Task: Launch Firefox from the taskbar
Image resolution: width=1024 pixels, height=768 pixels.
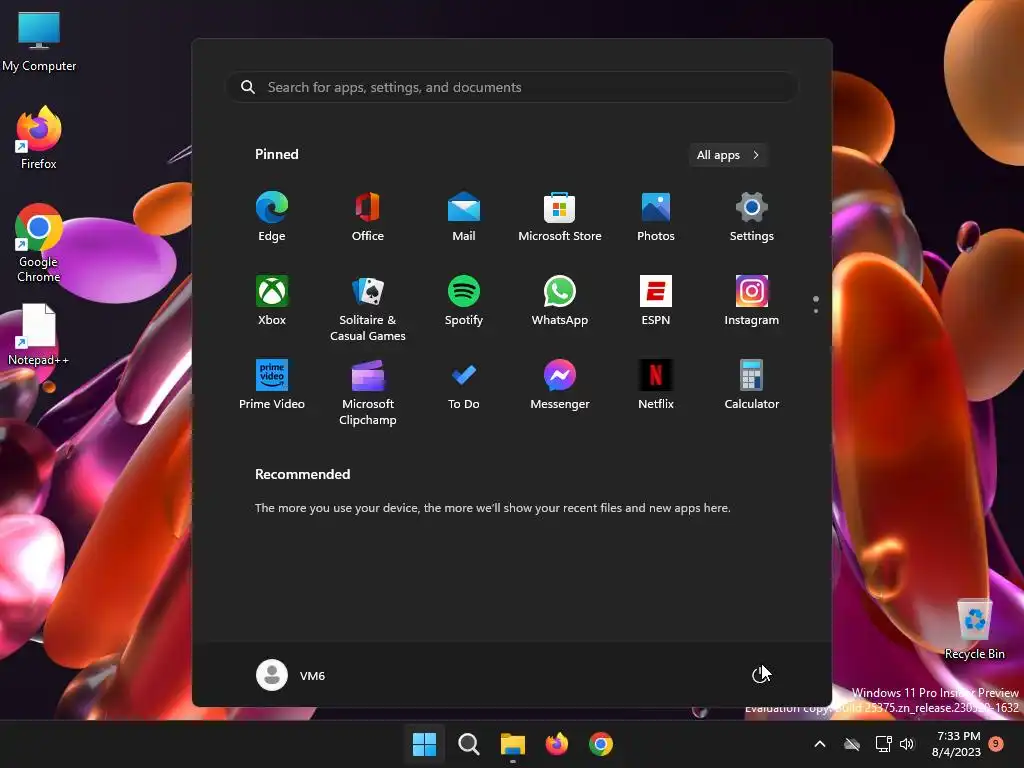Action: (556, 744)
